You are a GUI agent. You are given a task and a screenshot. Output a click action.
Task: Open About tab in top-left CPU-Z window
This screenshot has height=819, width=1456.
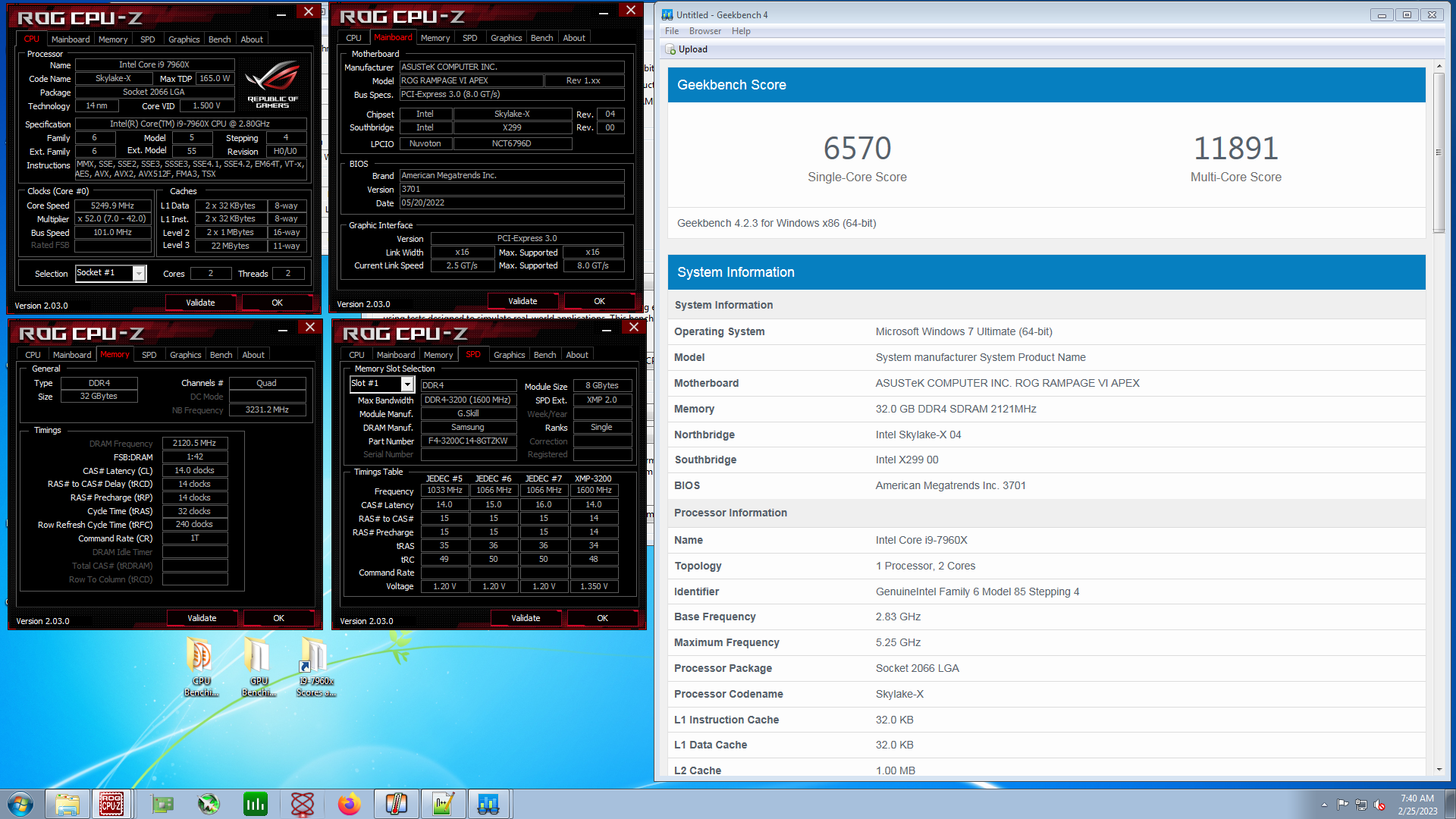tap(252, 39)
